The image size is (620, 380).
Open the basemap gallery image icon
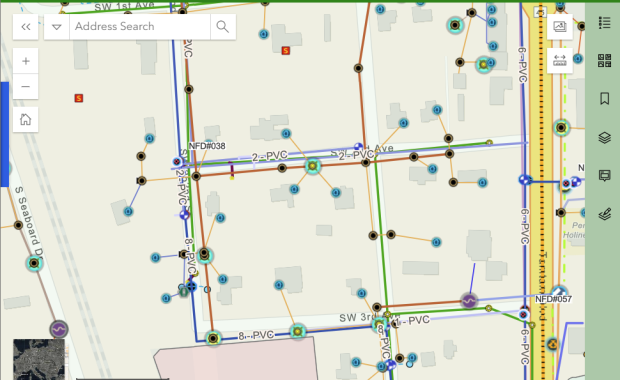click(x=560, y=27)
